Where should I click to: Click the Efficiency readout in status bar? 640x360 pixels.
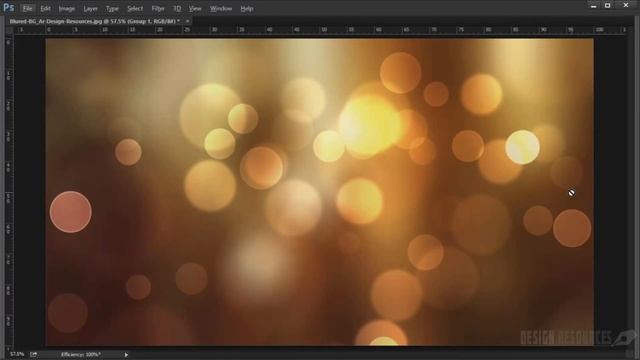[x=81, y=354]
